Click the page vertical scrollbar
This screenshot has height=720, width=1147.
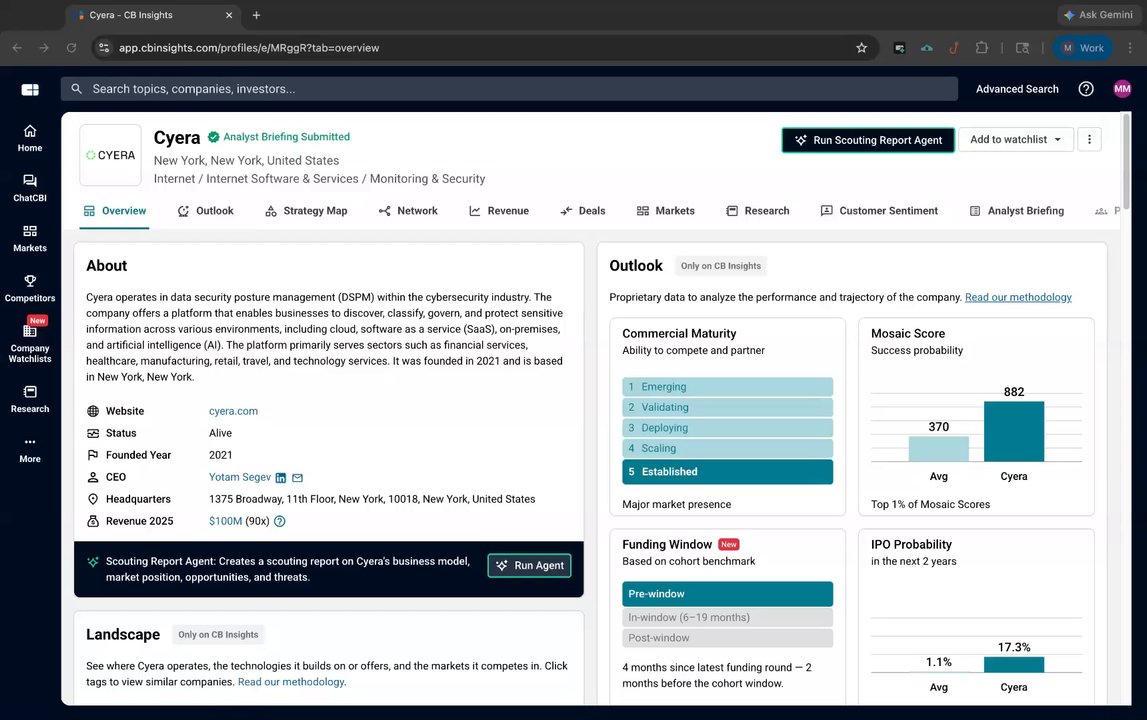pyautogui.click(x=1127, y=161)
